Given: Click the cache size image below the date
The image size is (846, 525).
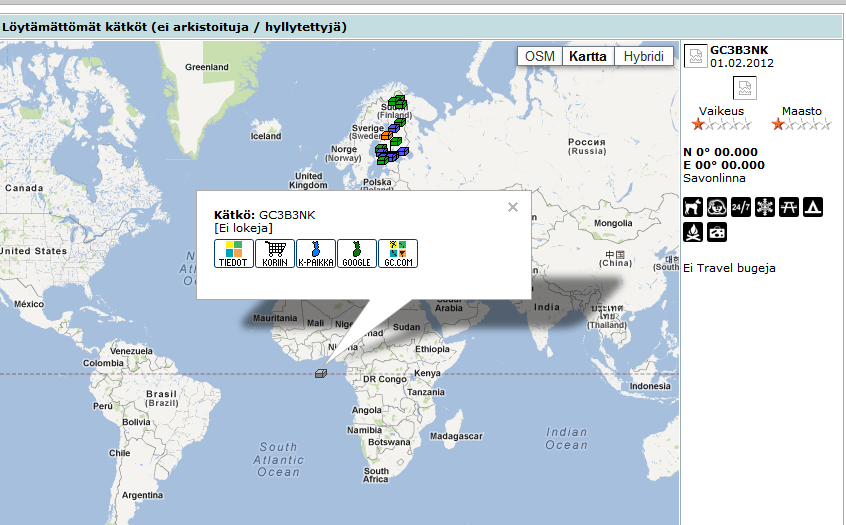Looking at the screenshot, I should 745,88.
